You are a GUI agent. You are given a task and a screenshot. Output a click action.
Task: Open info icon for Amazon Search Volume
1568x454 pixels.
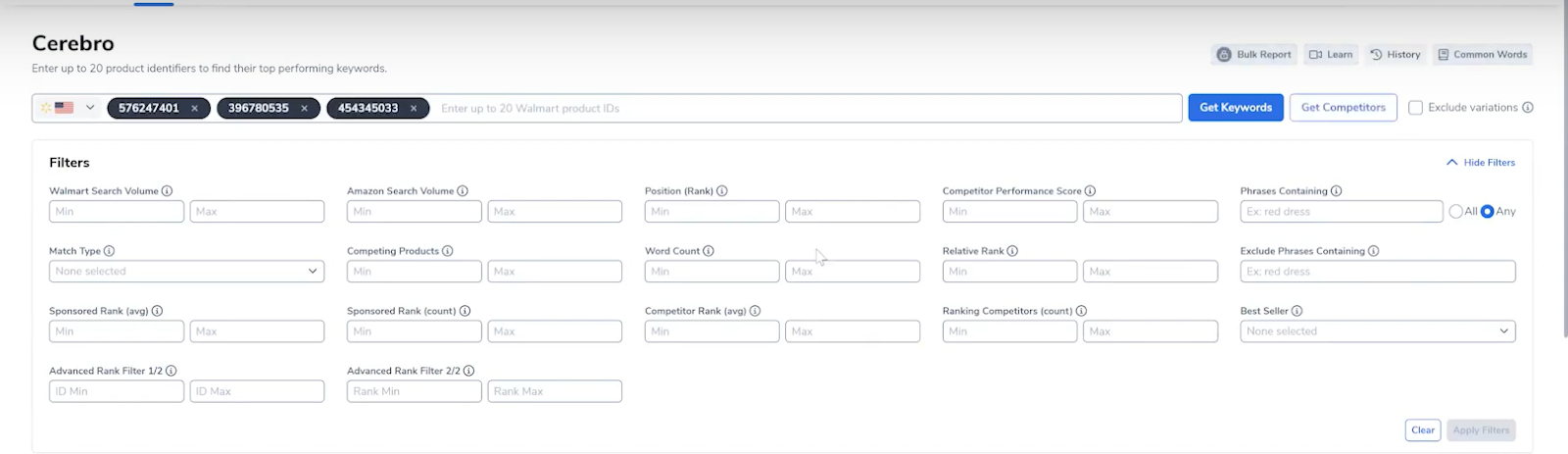click(463, 191)
